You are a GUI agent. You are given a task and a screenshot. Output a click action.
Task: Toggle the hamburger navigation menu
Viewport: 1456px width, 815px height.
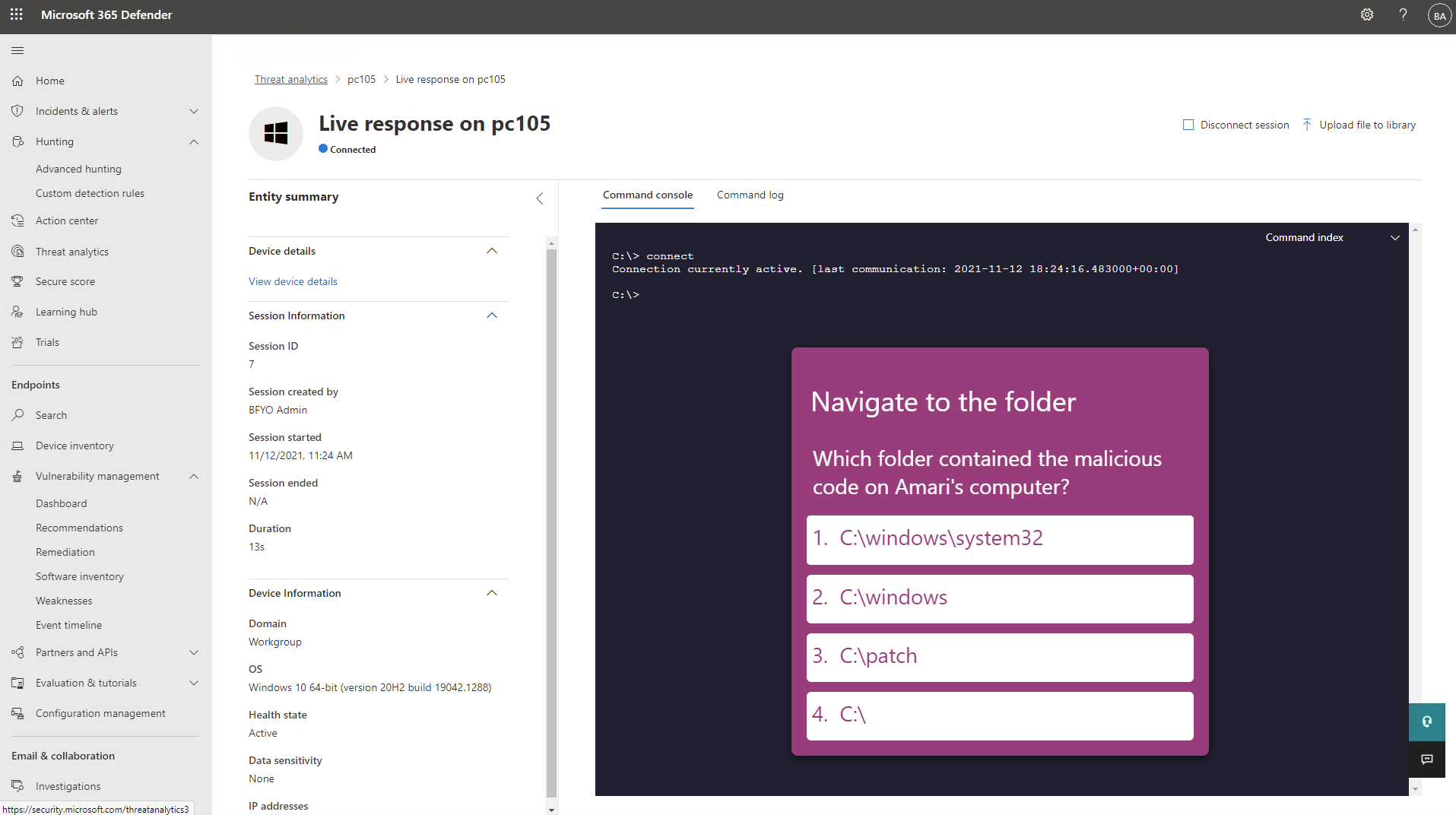(17, 50)
